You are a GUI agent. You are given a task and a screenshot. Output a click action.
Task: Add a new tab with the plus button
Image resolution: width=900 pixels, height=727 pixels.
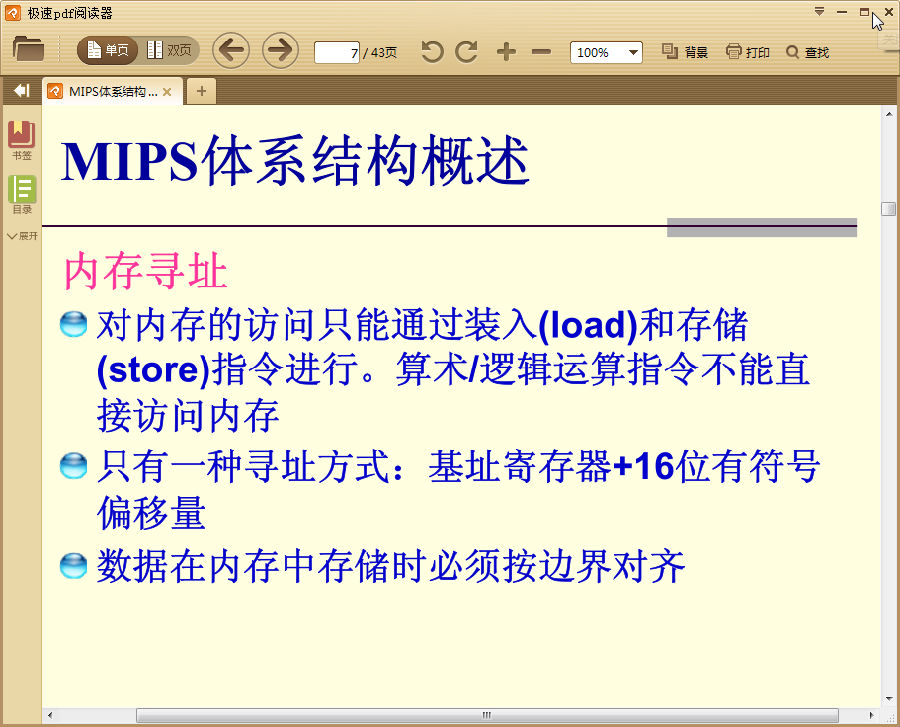point(201,91)
